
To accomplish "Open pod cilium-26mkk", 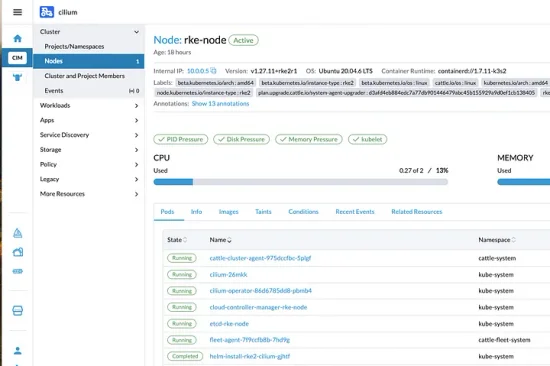I will tap(228, 274).
